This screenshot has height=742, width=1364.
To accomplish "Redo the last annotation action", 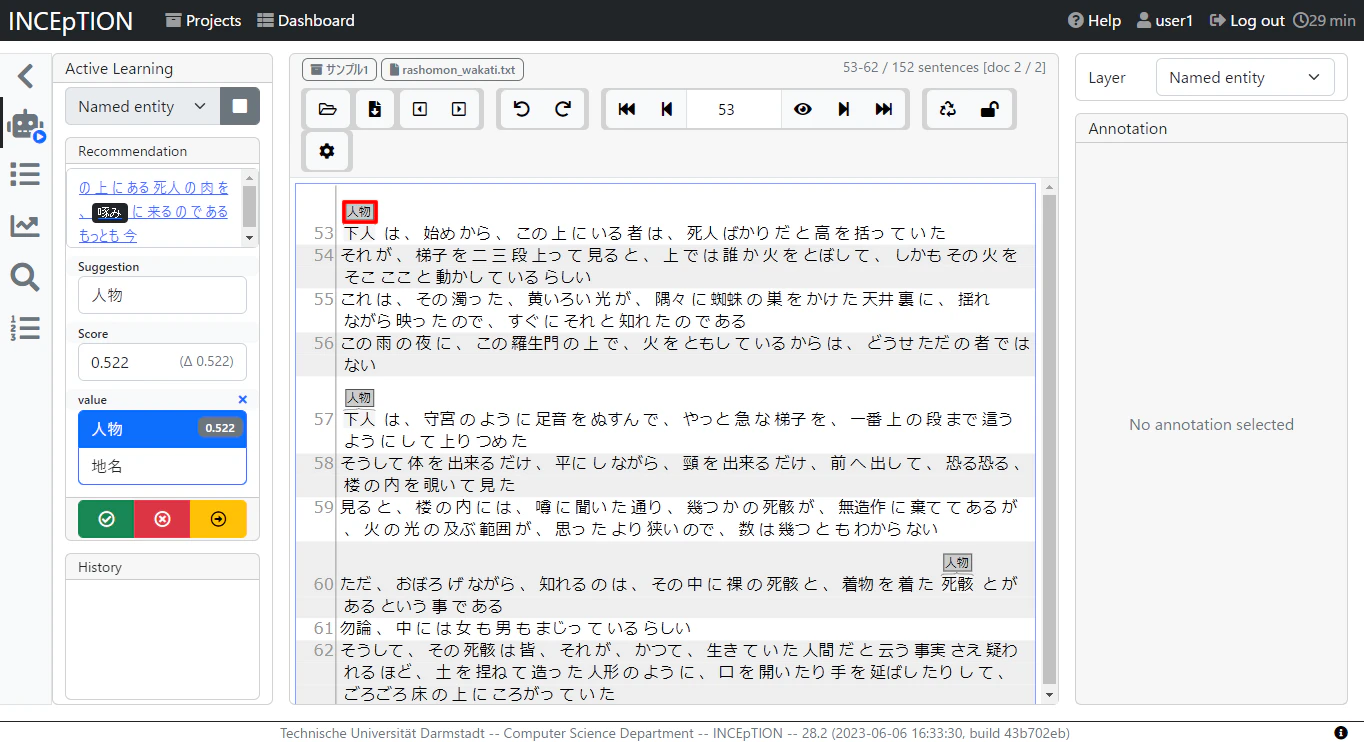I will coord(563,109).
